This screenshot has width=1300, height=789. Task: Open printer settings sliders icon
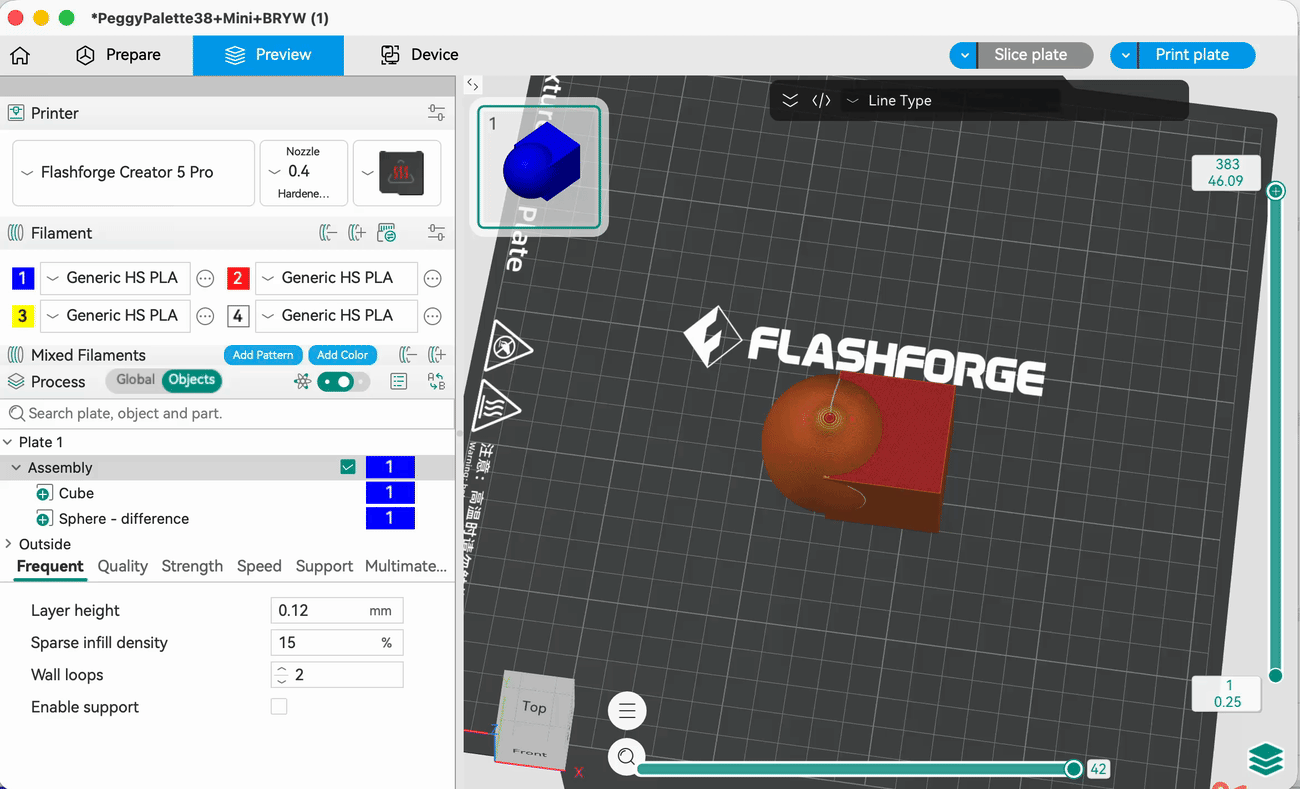point(436,113)
